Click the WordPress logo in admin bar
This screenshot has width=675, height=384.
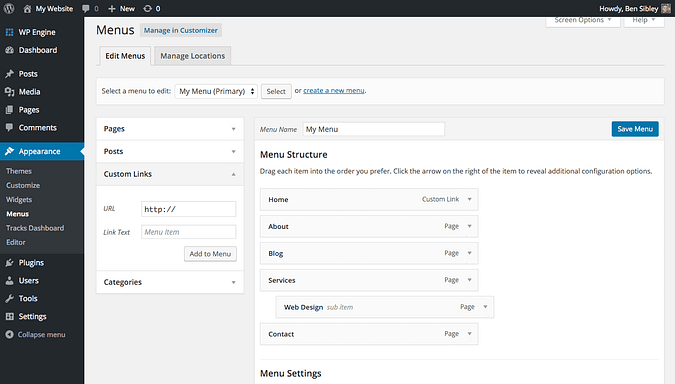[9, 9]
